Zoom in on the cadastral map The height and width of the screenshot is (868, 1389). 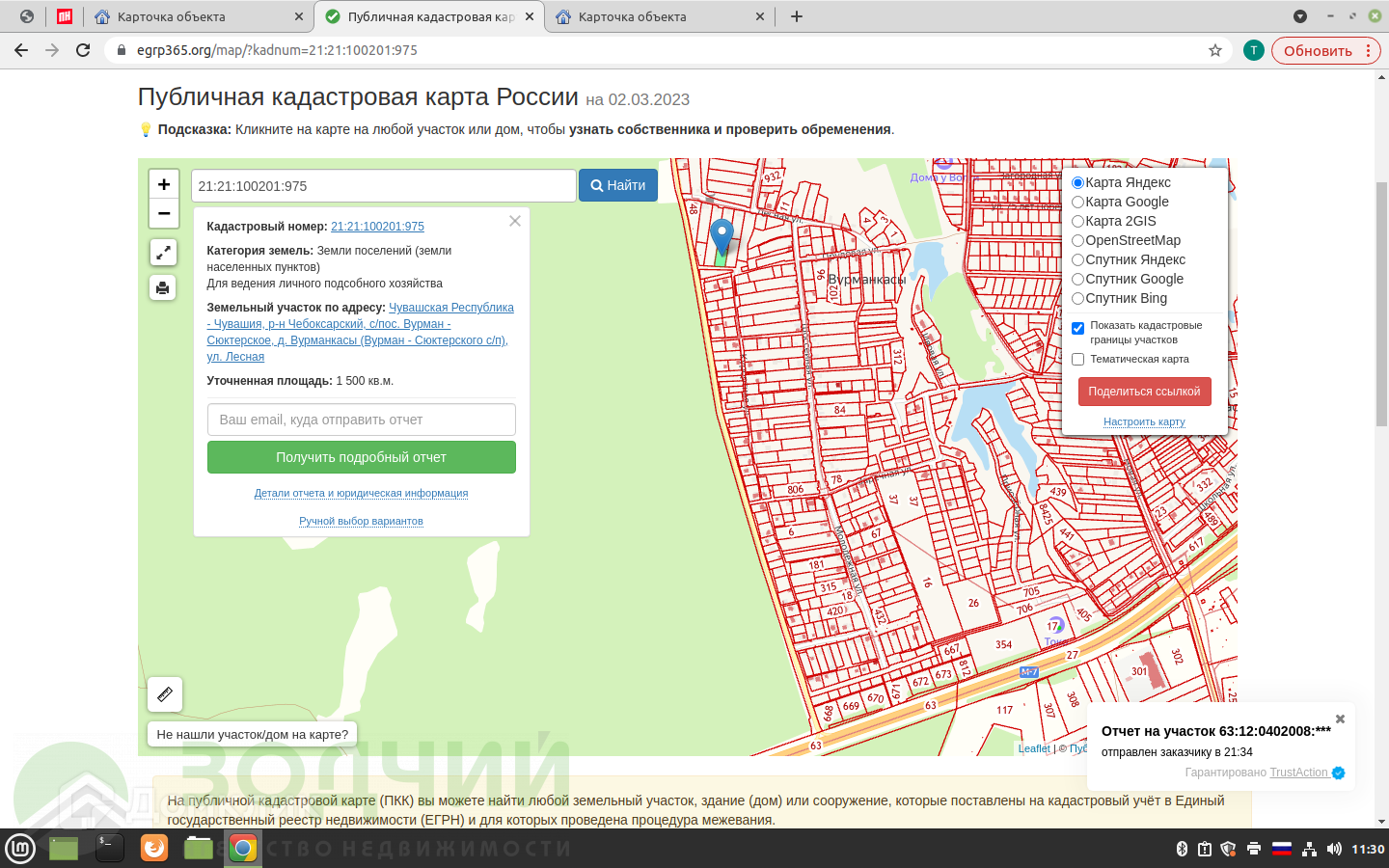[x=164, y=184]
